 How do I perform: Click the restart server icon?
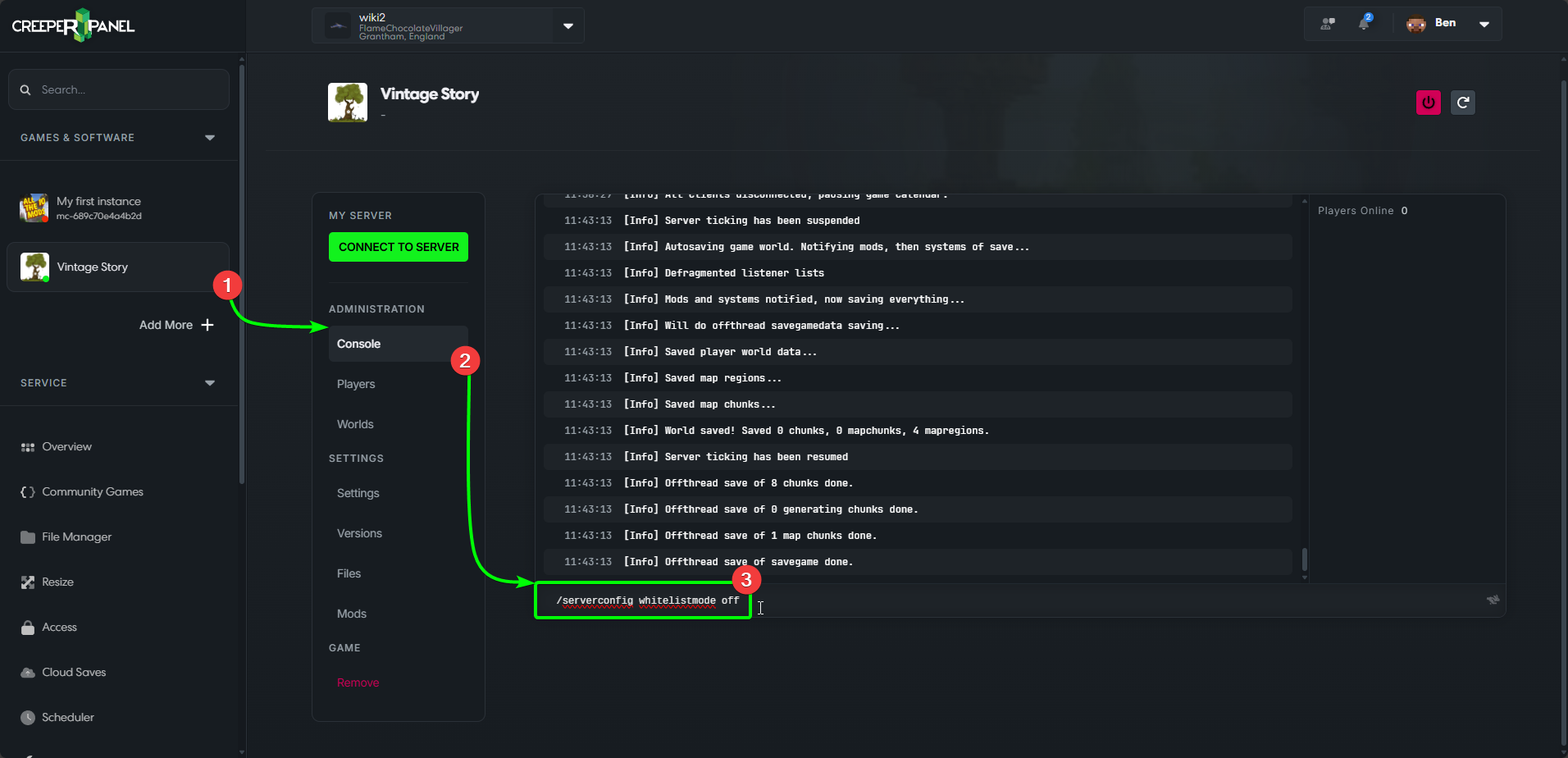1463,103
